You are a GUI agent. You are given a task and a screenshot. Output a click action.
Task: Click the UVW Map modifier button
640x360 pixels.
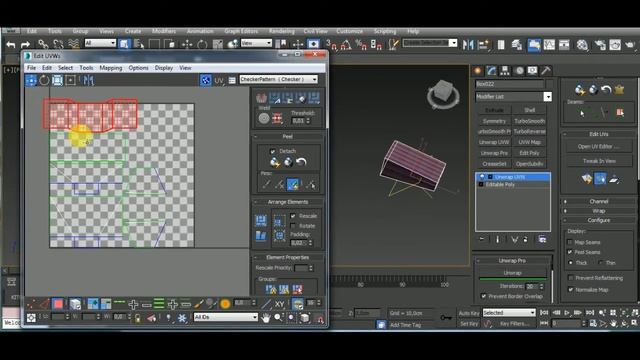[529, 142]
